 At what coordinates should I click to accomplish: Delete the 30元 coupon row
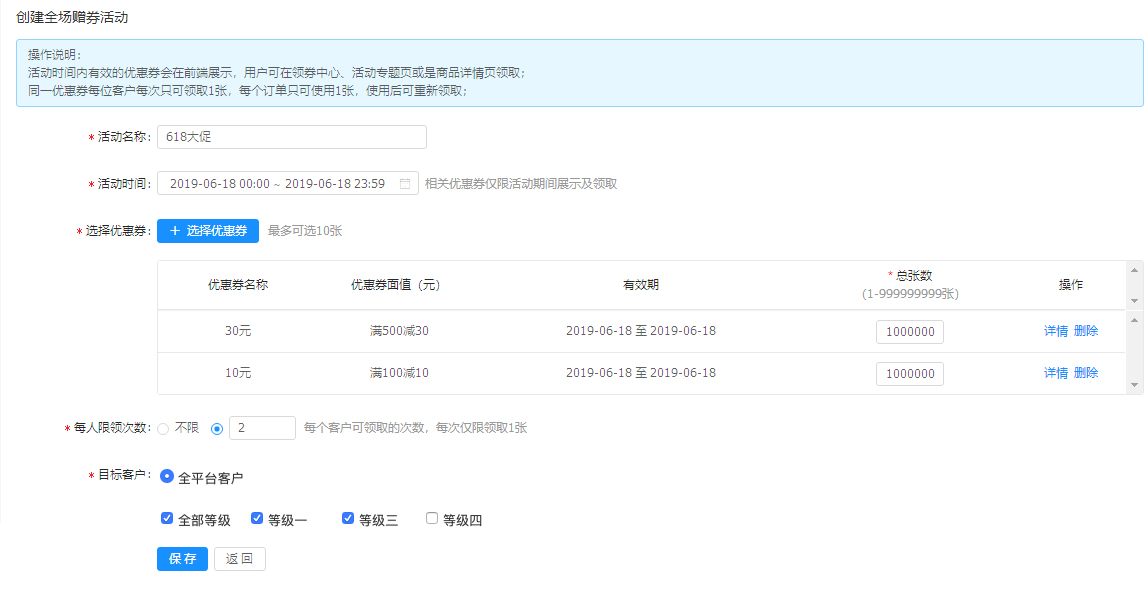tap(1086, 331)
